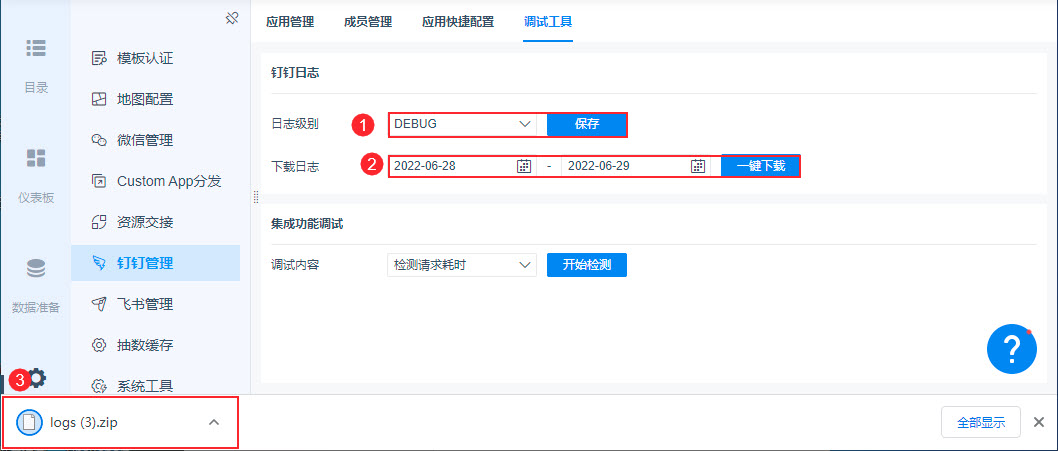This screenshot has width=1058, height=451.
Task: Open the 数据准备 database icon
Action: [x=36, y=268]
